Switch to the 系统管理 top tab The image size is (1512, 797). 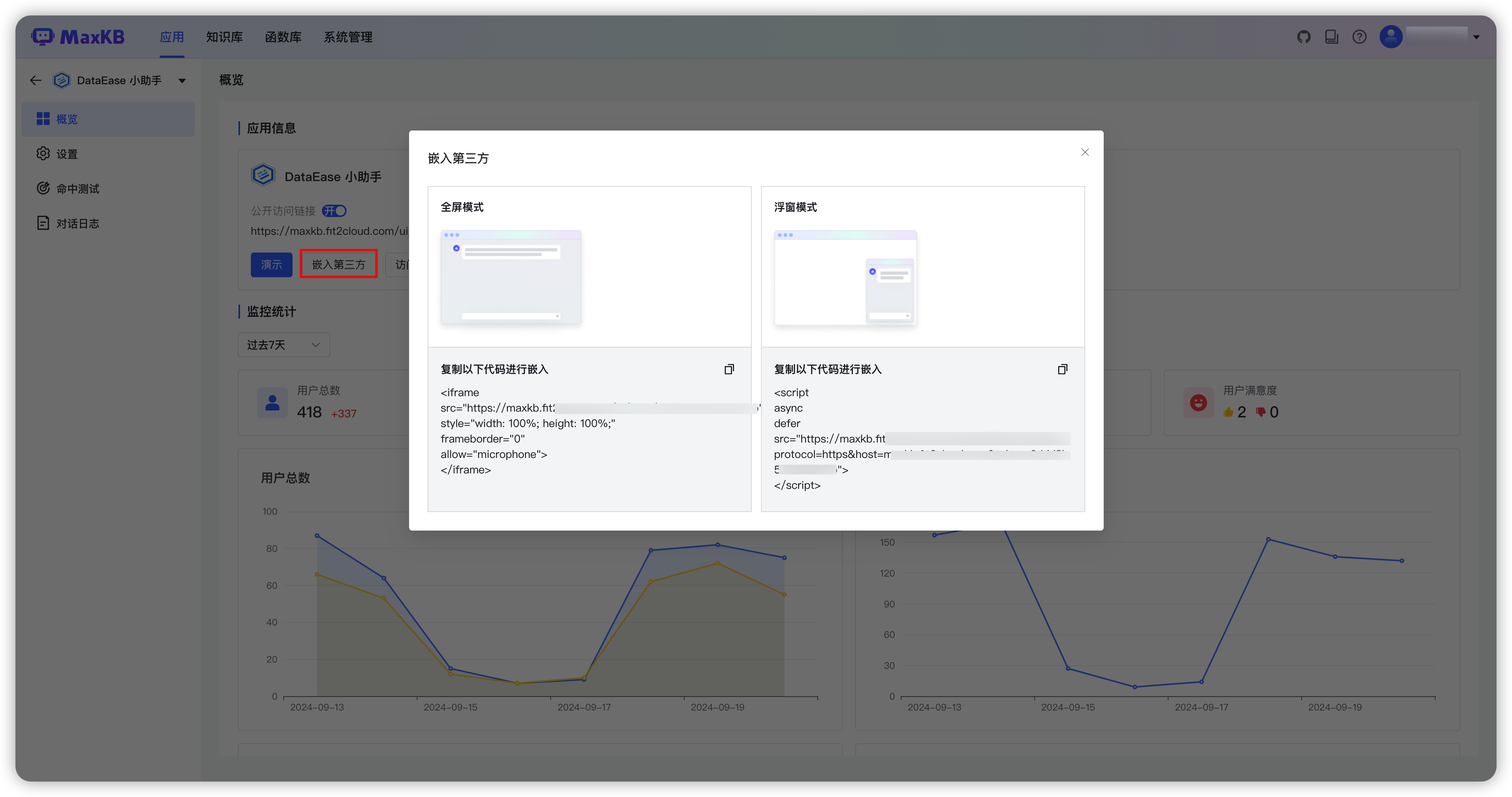point(348,37)
